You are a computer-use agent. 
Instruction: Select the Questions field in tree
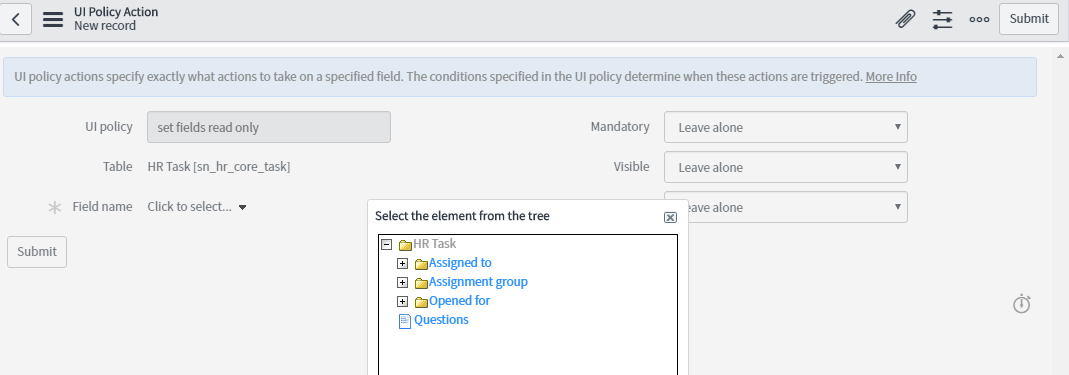coord(441,320)
